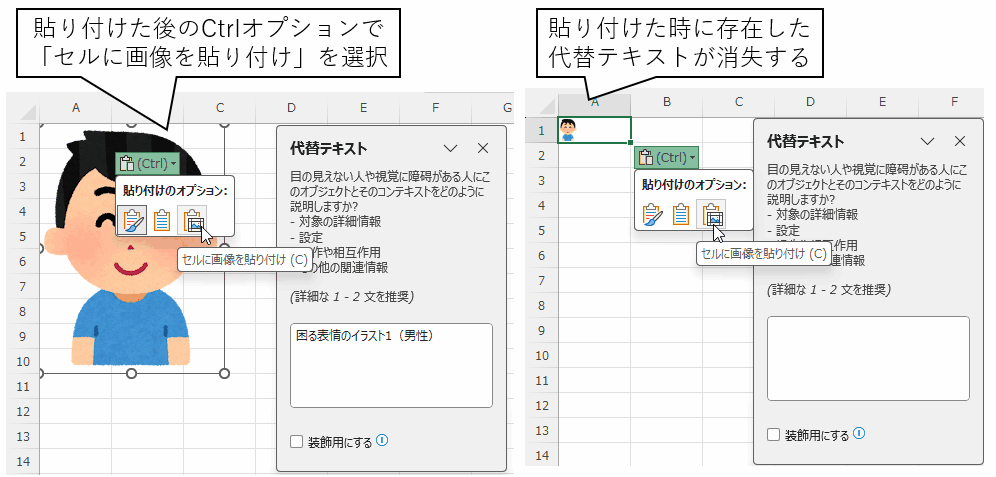Click 代替テキスト pane title in left sheet

click(328, 149)
